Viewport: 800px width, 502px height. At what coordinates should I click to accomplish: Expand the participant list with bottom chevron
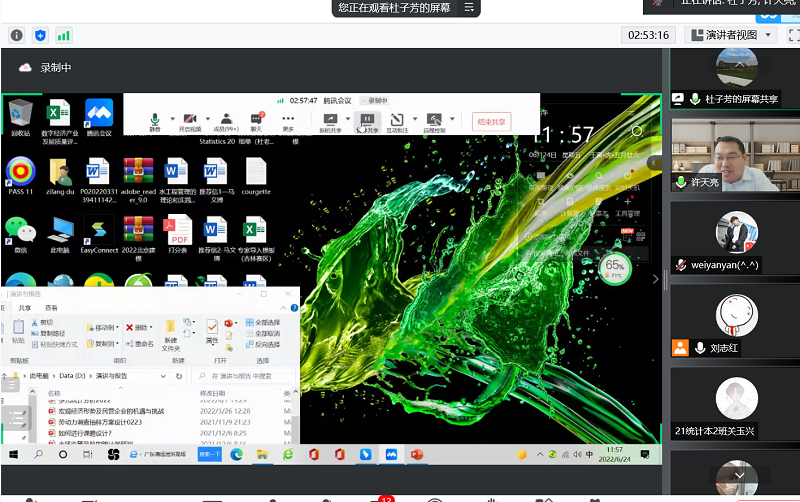click(x=739, y=475)
